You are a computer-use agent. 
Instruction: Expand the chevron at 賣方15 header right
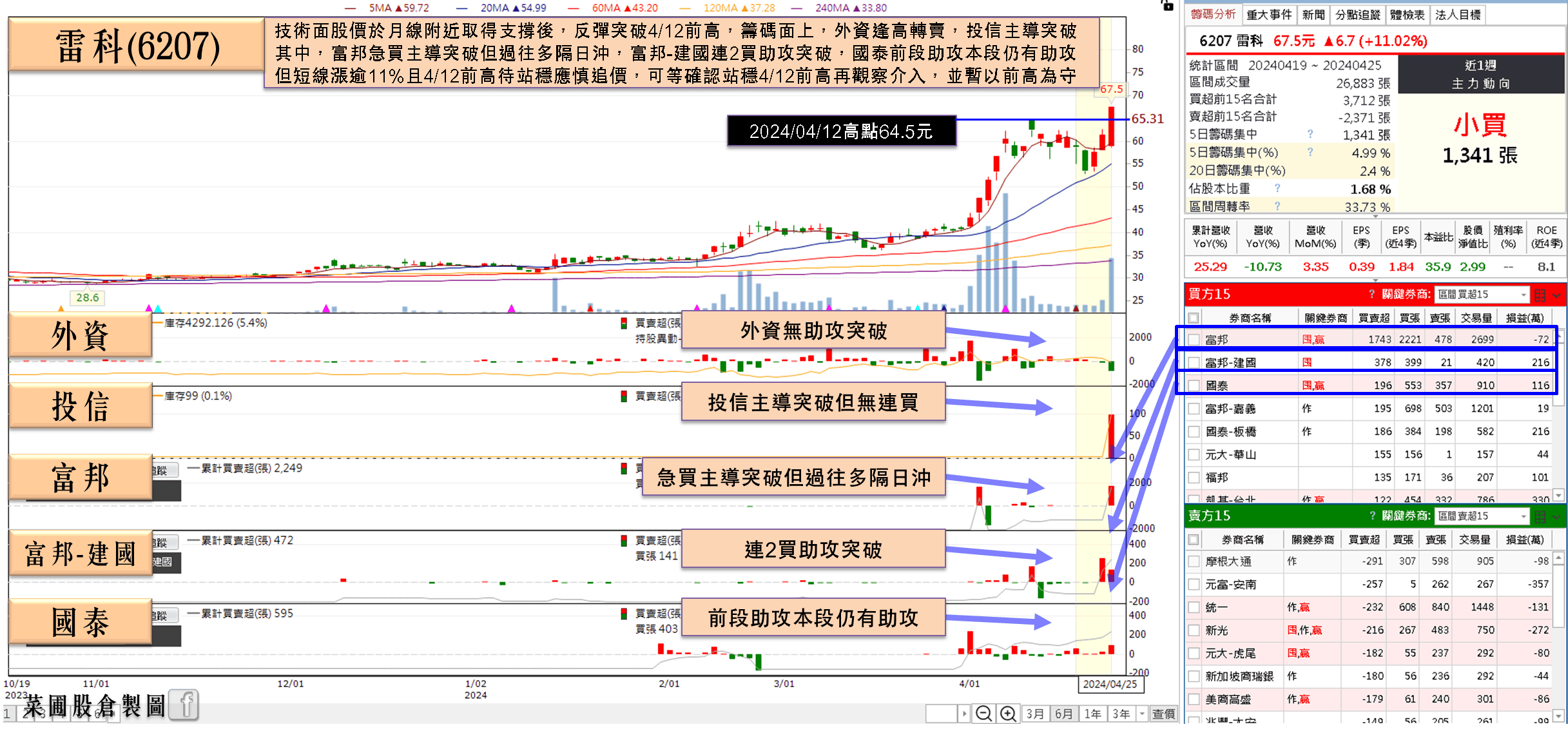click(x=1556, y=517)
